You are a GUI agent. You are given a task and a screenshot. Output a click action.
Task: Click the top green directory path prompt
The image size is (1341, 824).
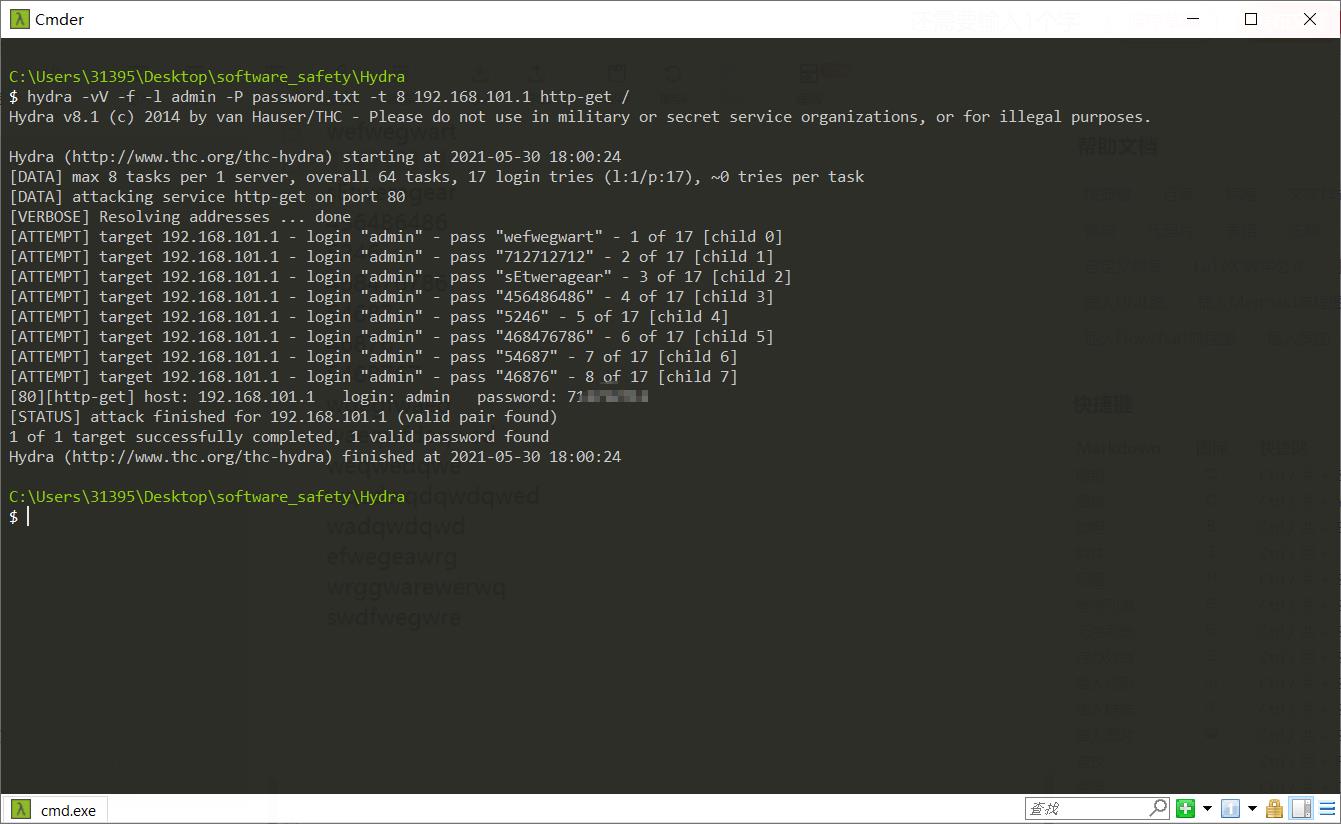[x=207, y=77]
